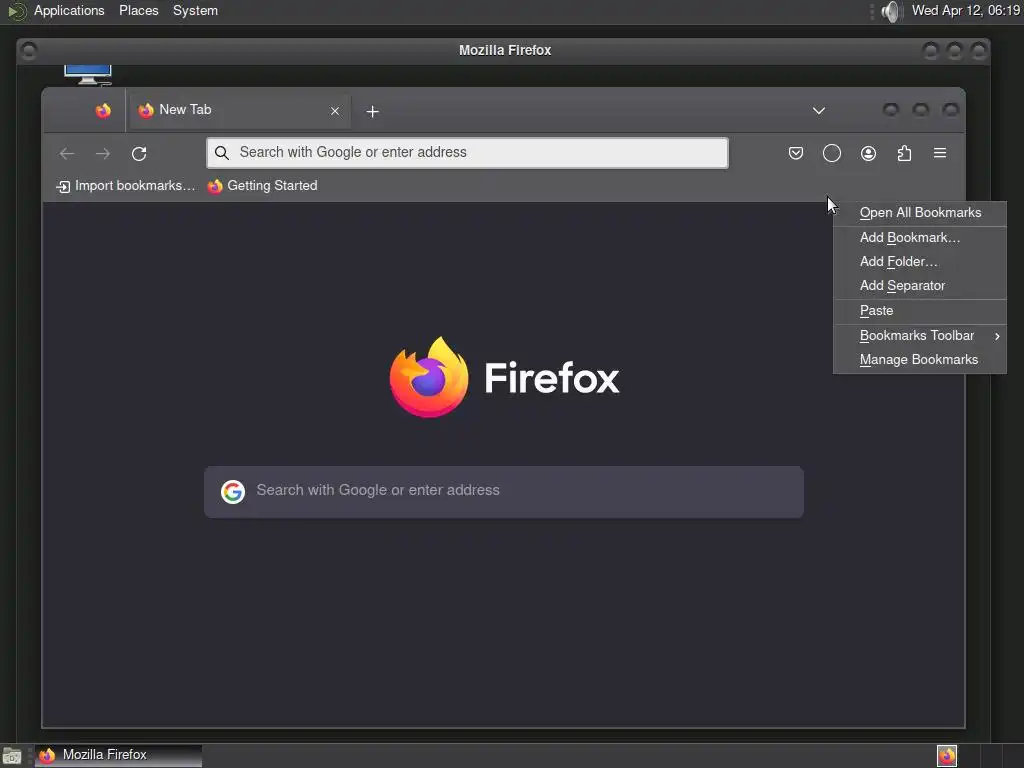Viewport: 1024px width, 768px height.
Task: Open the System menu
Action: pyautogui.click(x=195, y=11)
